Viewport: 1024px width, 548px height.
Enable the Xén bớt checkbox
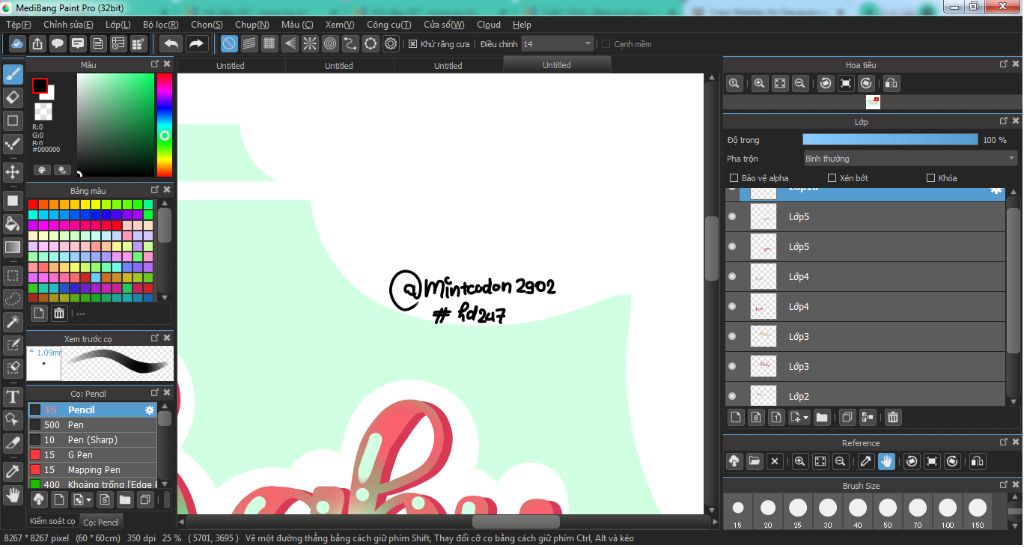point(831,178)
